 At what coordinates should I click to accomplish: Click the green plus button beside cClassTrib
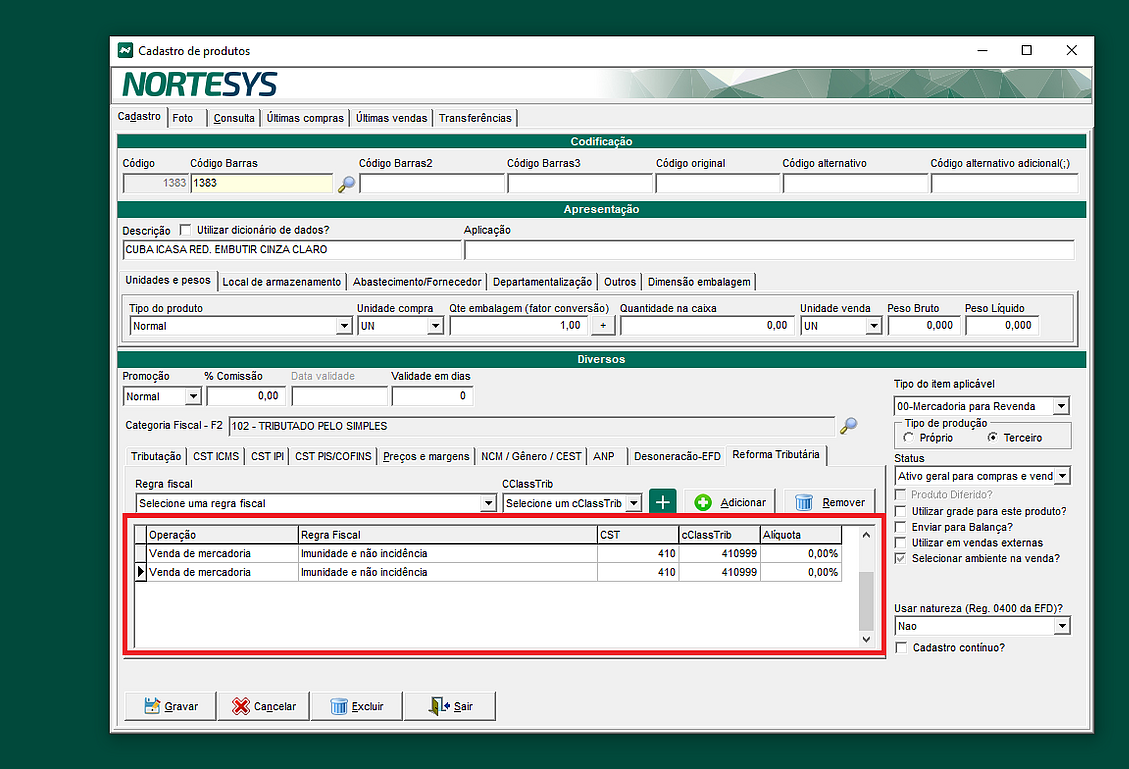click(x=662, y=502)
